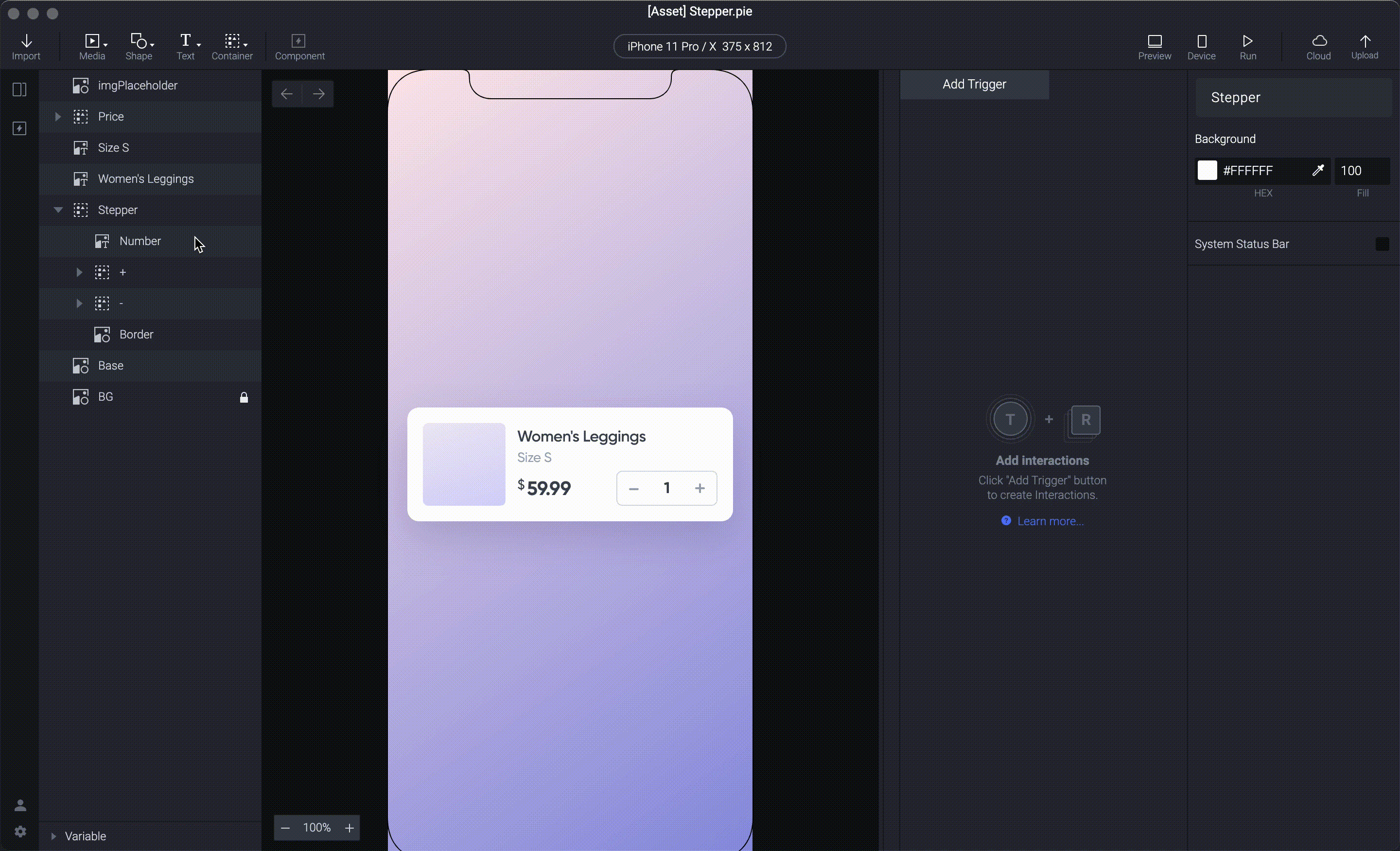This screenshot has height=851, width=1400.
Task: Toggle lock on BG layer
Action: [x=245, y=397]
